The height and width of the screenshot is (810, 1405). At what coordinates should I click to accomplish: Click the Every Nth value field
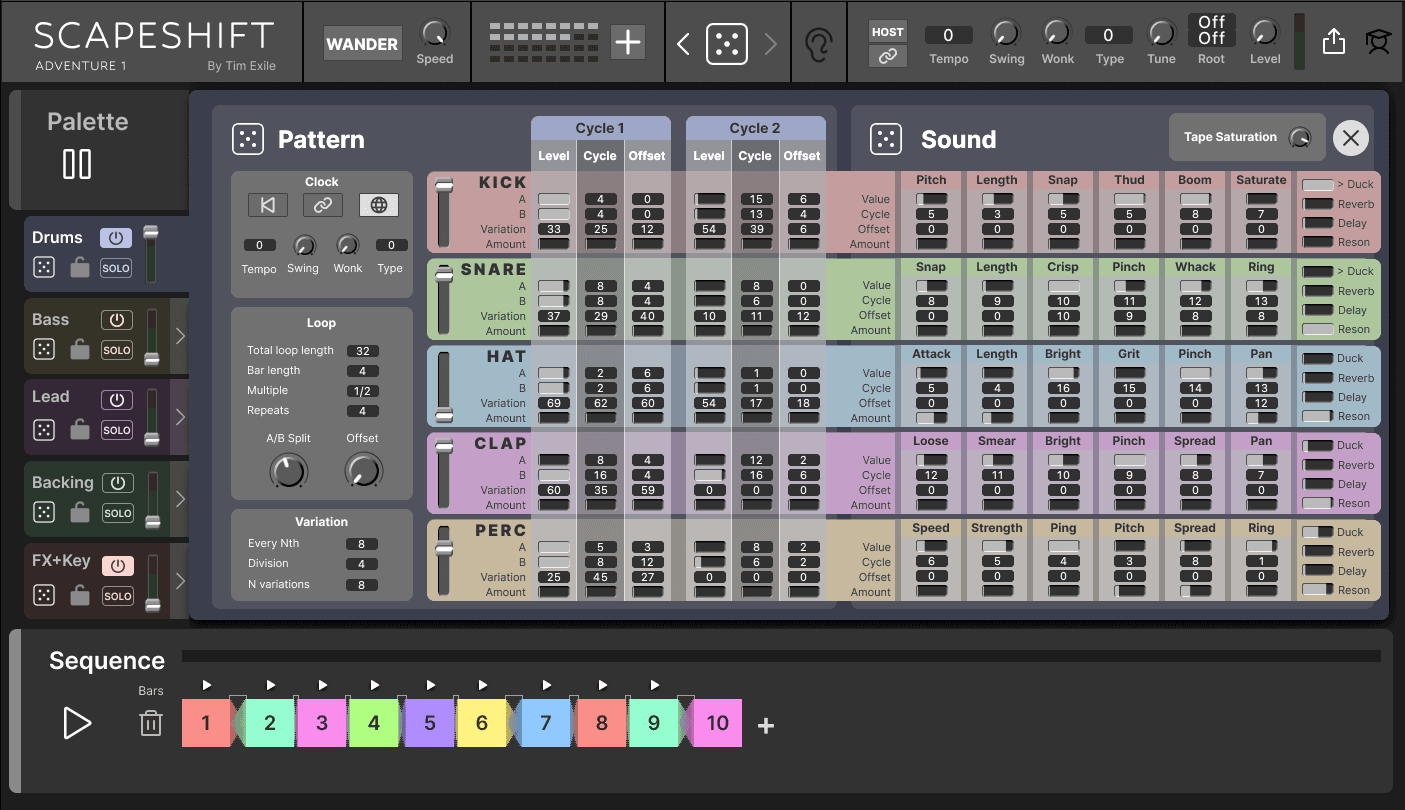click(362, 545)
